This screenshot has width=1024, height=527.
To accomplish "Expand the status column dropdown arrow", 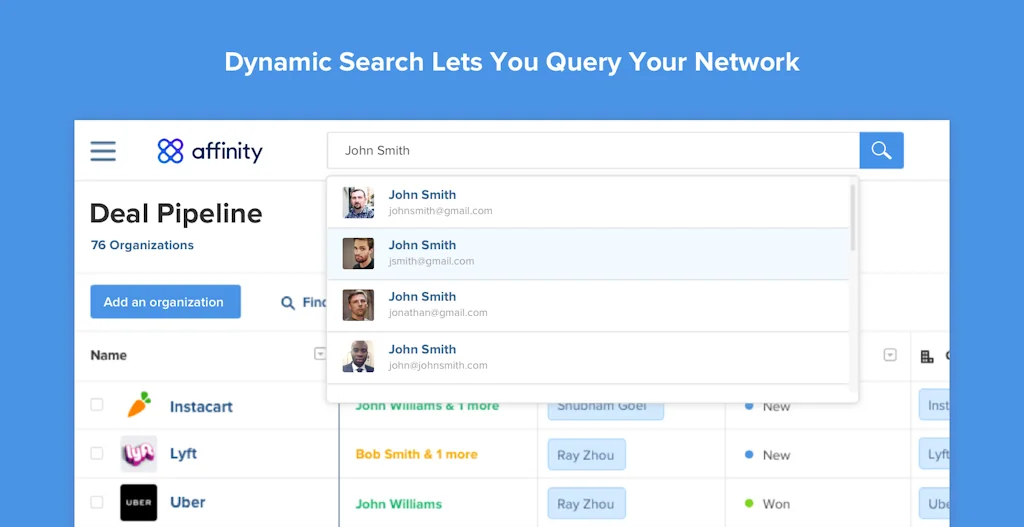I will [x=890, y=355].
